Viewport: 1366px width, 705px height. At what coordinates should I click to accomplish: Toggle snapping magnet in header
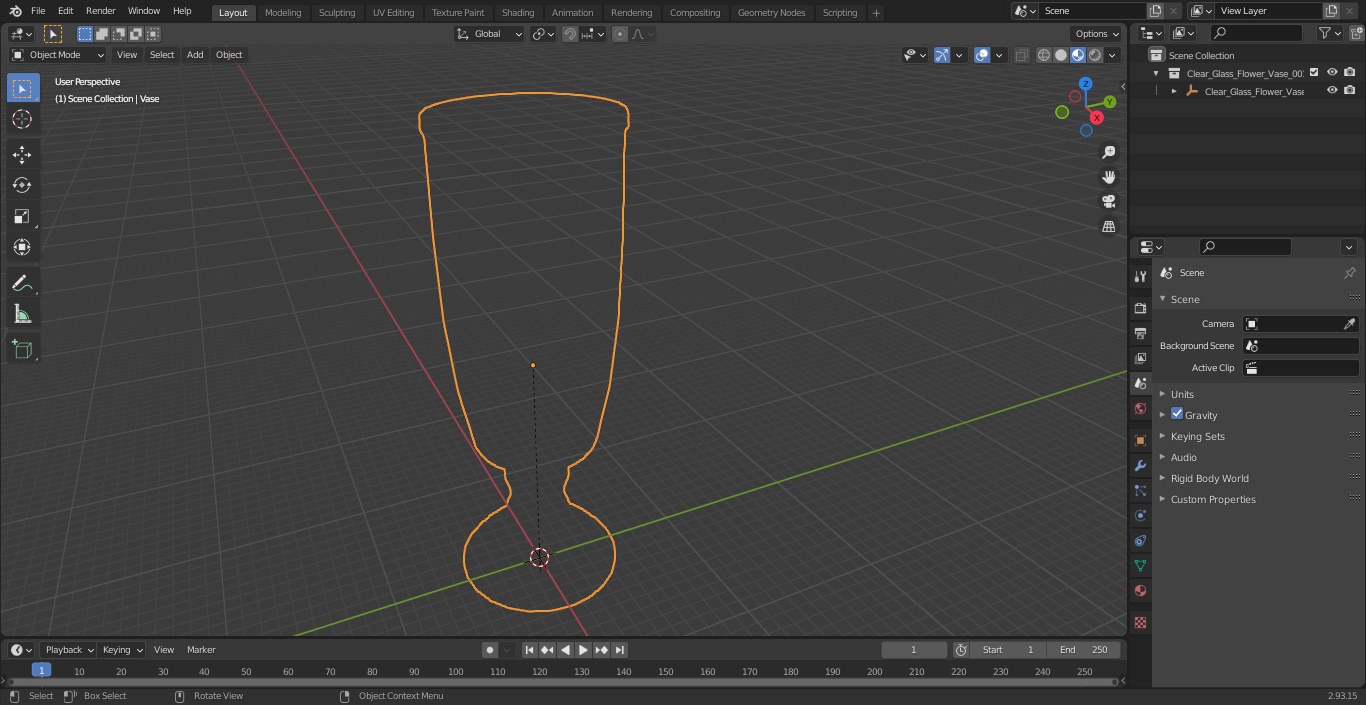click(x=569, y=34)
